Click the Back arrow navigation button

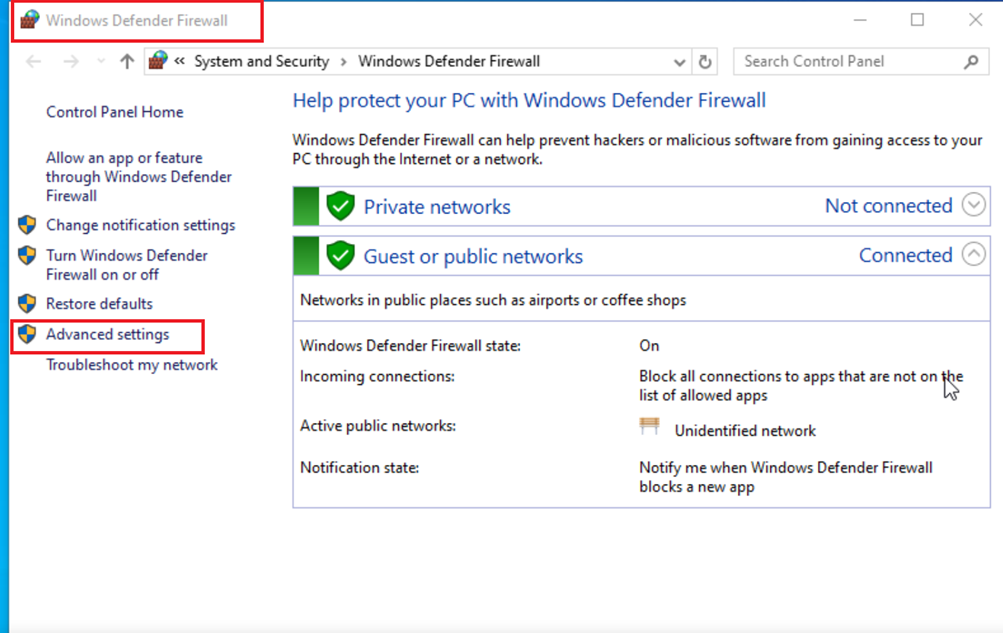coord(34,61)
